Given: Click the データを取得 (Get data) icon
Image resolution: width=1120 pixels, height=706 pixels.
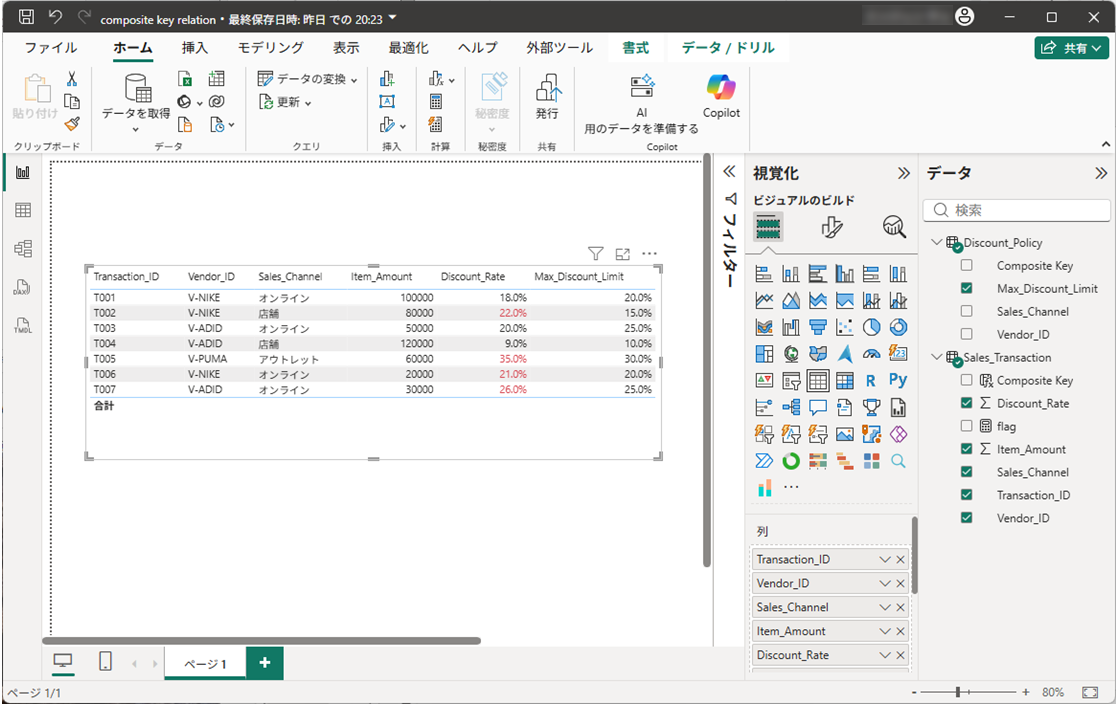Looking at the screenshot, I should click(x=137, y=91).
